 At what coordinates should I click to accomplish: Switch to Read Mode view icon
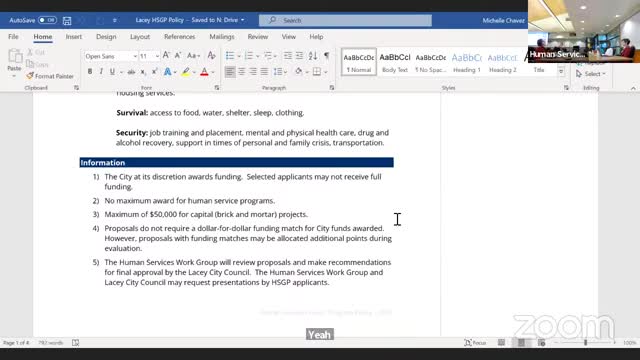501,343
